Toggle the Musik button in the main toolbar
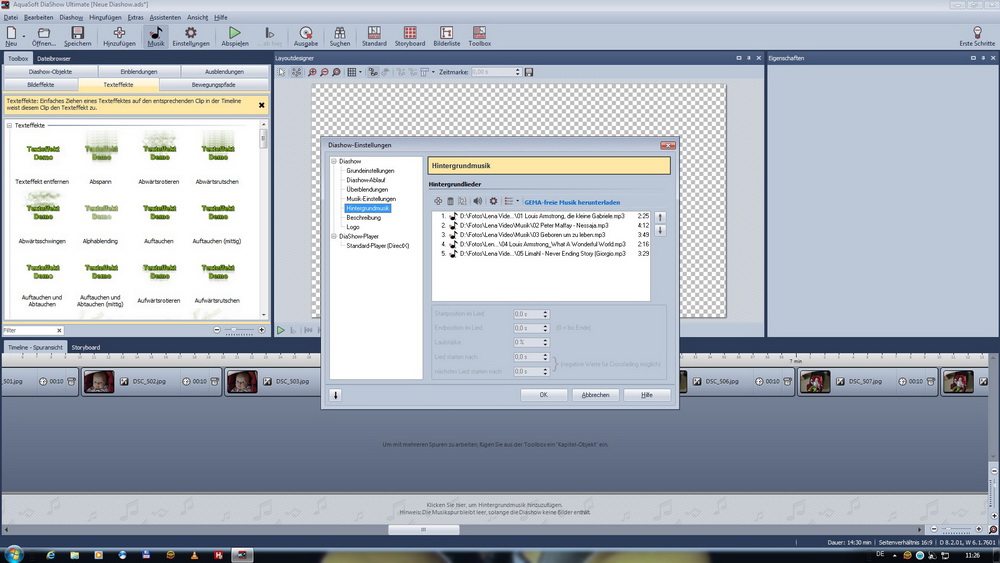This screenshot has height=563, width=1000. (155, 37)
